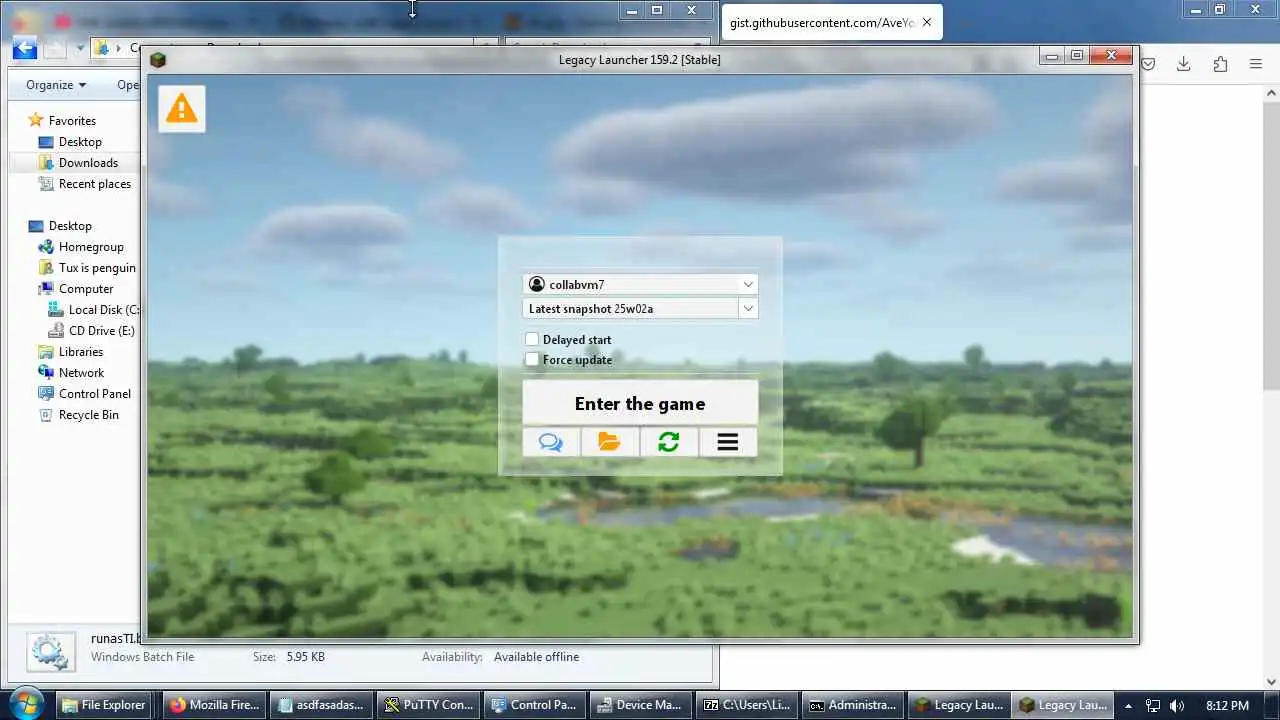Switch to asdfasadas taskbar button
The width and height of the screenshot is (1280, 720).
pos(321,705)
